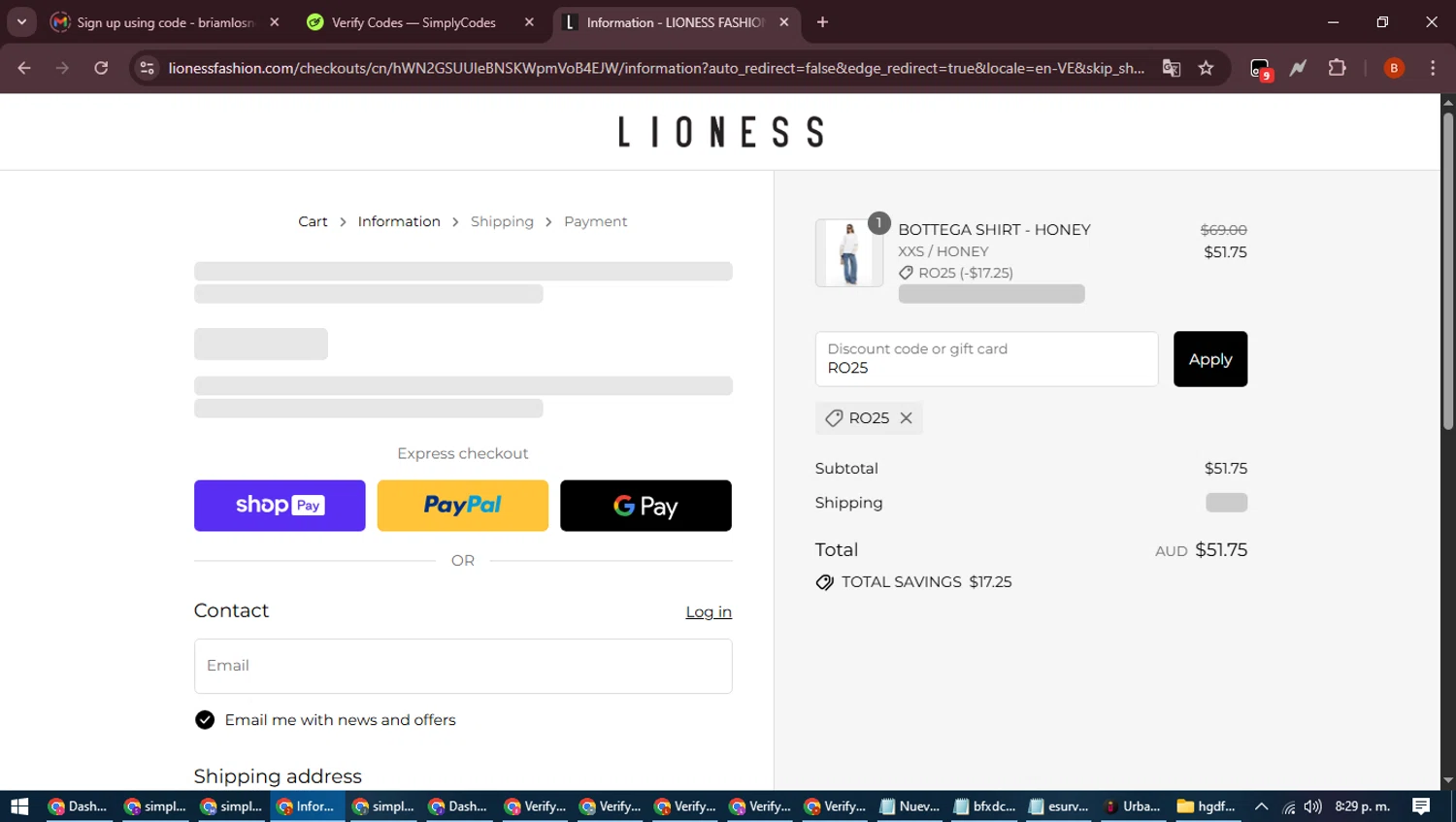The width and height of the screenshot is (1456, 822).
Task: Open Chrome three-dot menu
Action: 1433,68
